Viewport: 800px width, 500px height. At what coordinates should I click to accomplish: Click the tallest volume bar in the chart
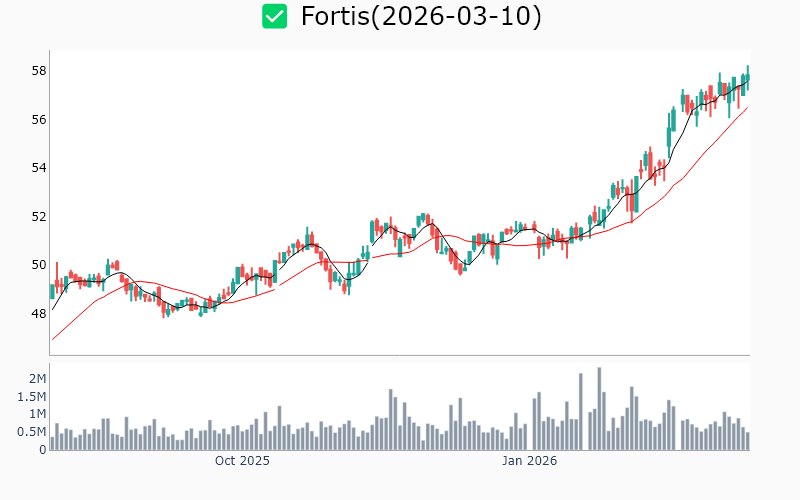click(x=599, y=409)
